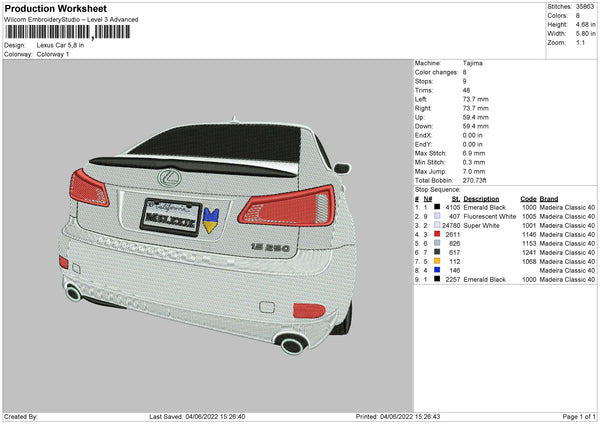Click the Max Stitch value '6.9 mm'
The image size is (600, 424).
pos(474,153)
